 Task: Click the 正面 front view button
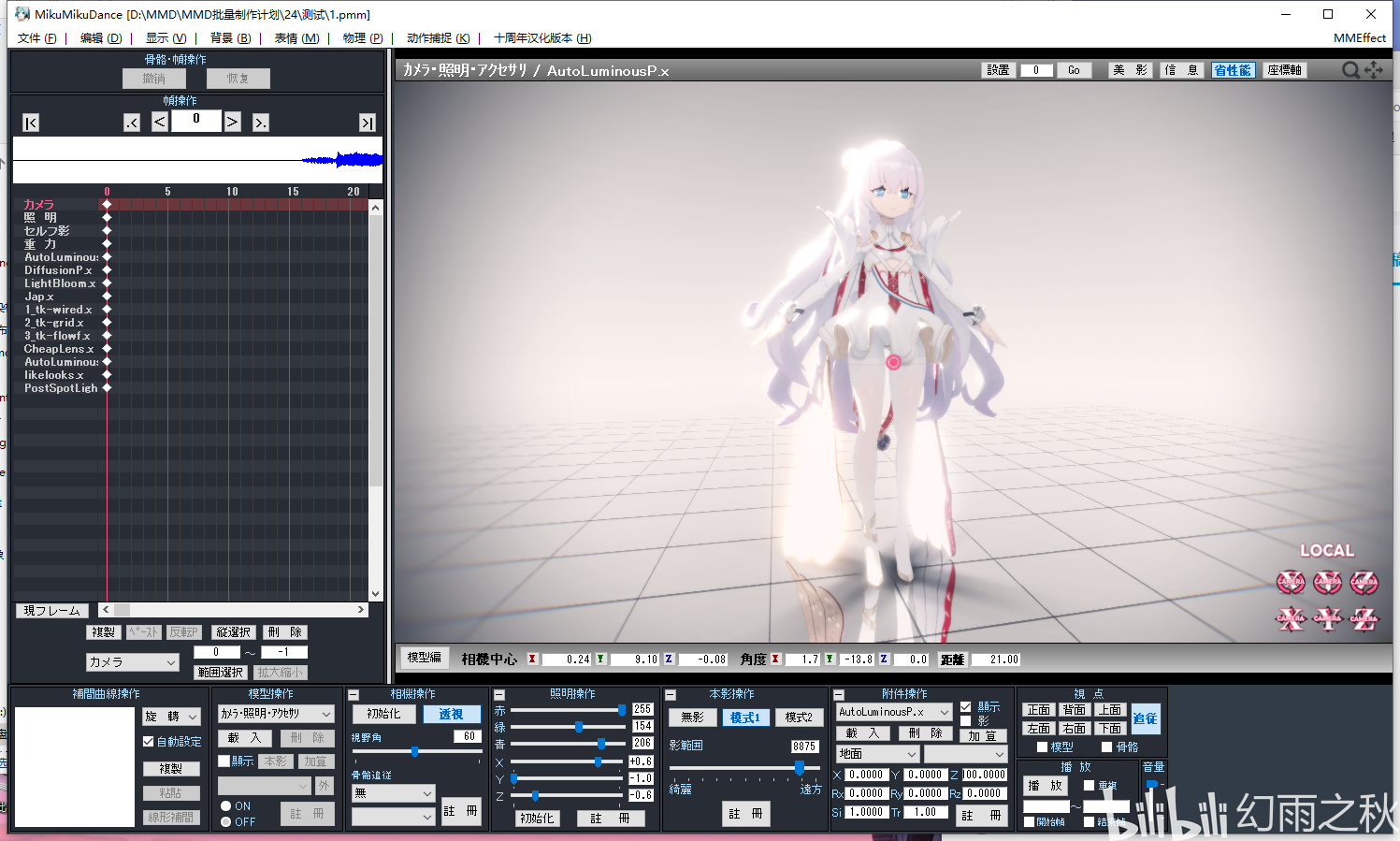click(x=1039, y=710)
